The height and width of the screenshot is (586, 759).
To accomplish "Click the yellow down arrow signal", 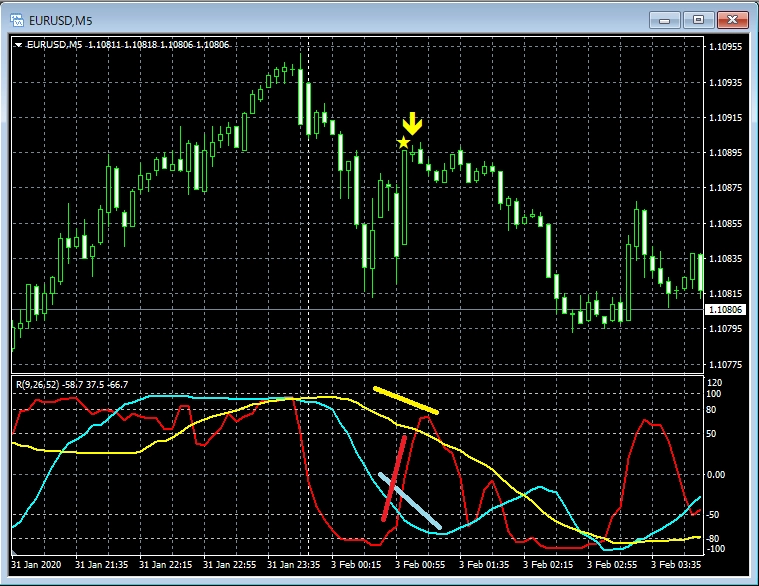I will pos(413,124).
